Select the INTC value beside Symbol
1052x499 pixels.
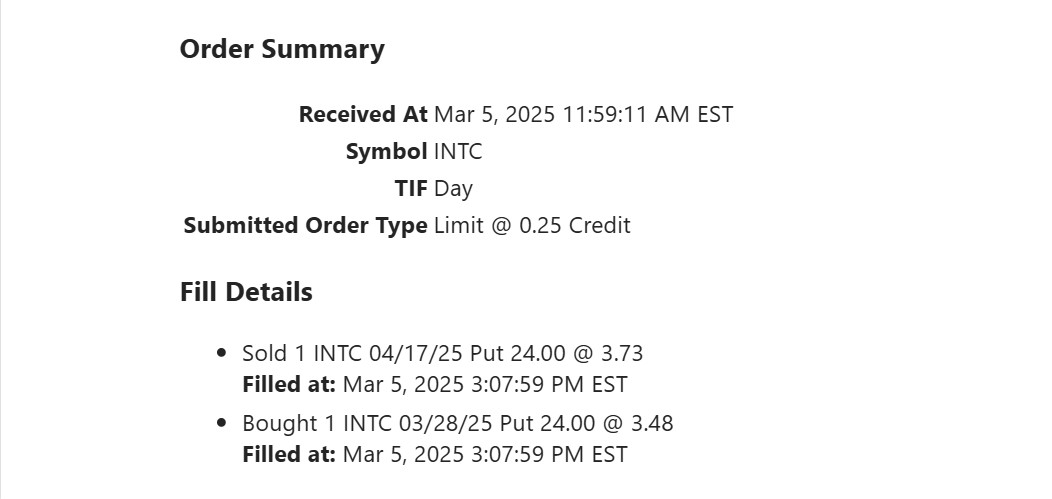pos(458,152)
